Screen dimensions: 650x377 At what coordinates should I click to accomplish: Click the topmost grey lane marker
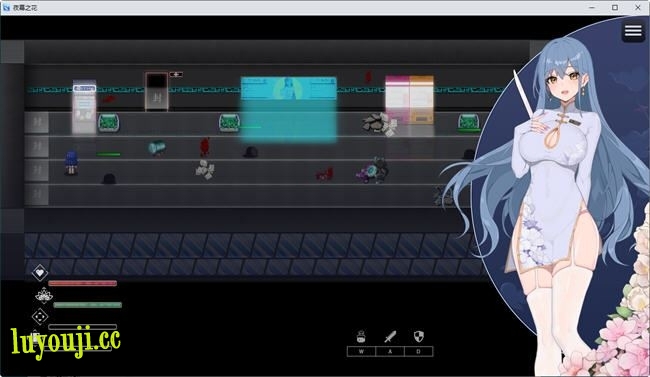[x=36, y=122]
